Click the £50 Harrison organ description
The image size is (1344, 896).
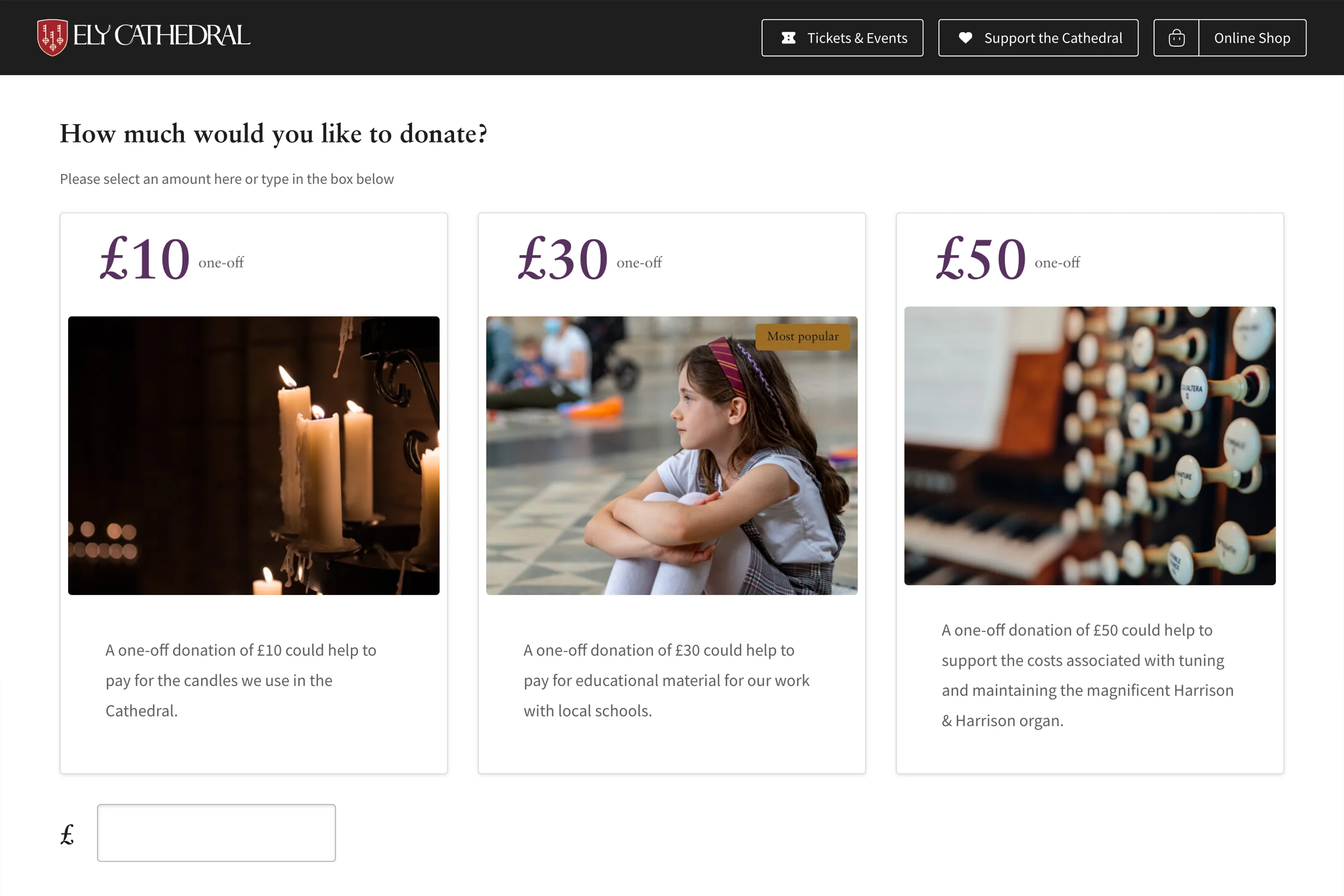click(1087, 675)
